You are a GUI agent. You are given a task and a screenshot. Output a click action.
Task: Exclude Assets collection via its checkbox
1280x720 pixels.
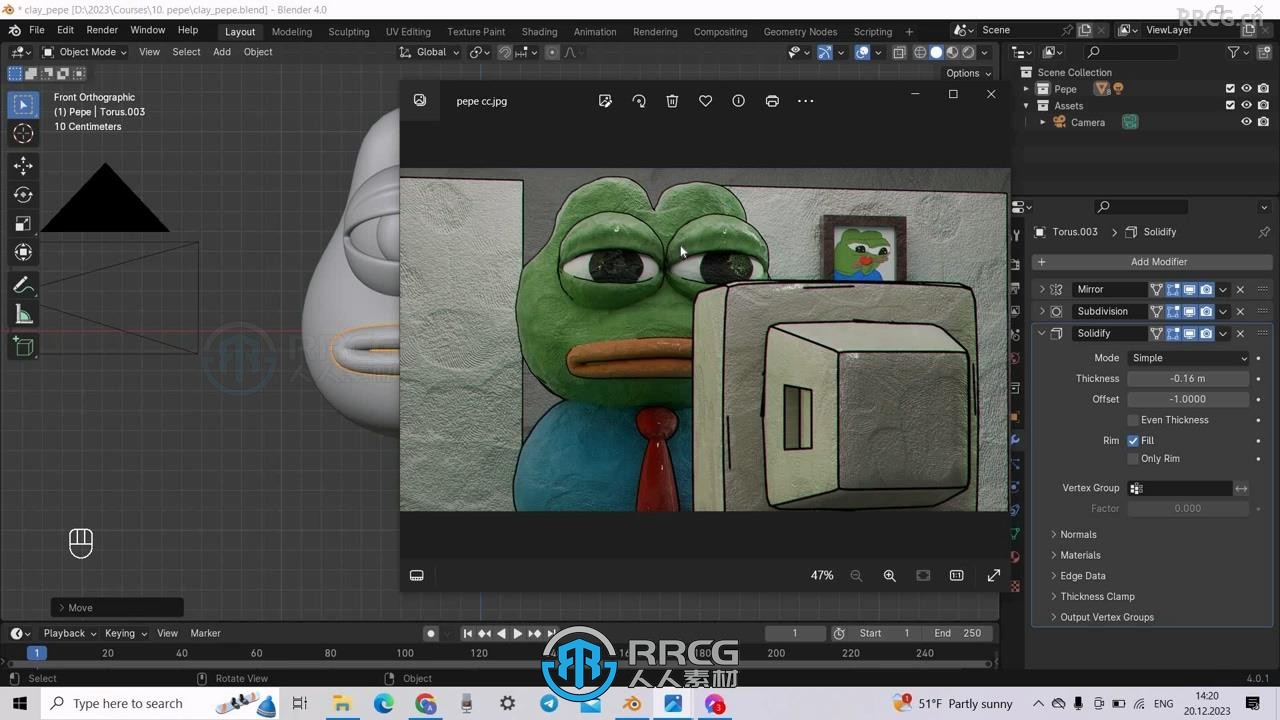click(1230, 105)
